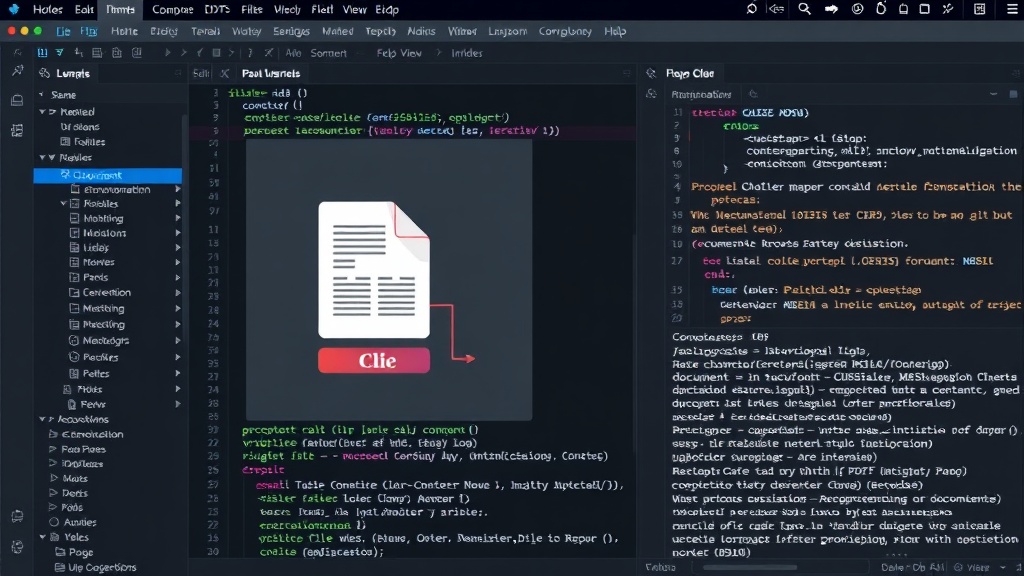1024x576 pixels.
Task: Collapse the Rtumpoatiow section using its chevron
Action: click(993, 94)
